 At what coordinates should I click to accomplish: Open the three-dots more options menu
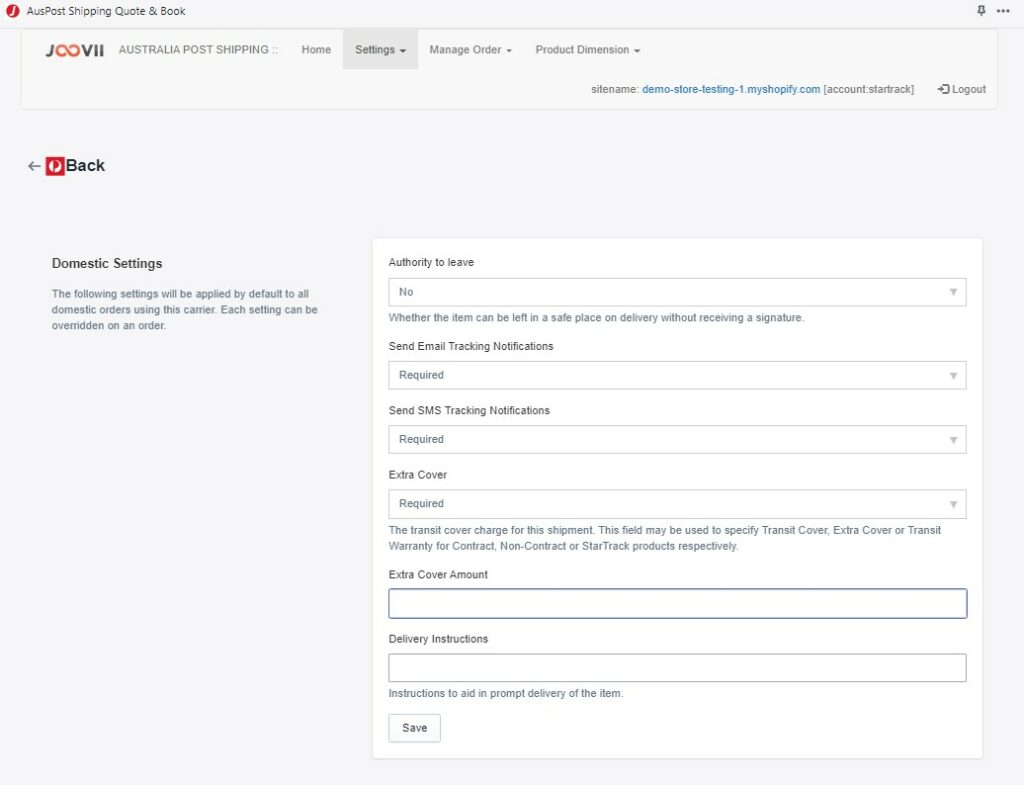pos(1003,10)
